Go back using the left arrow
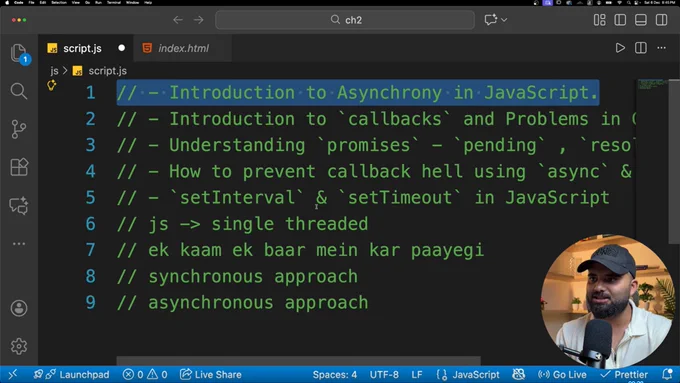 pyautogui.click(x=178, y=20)
